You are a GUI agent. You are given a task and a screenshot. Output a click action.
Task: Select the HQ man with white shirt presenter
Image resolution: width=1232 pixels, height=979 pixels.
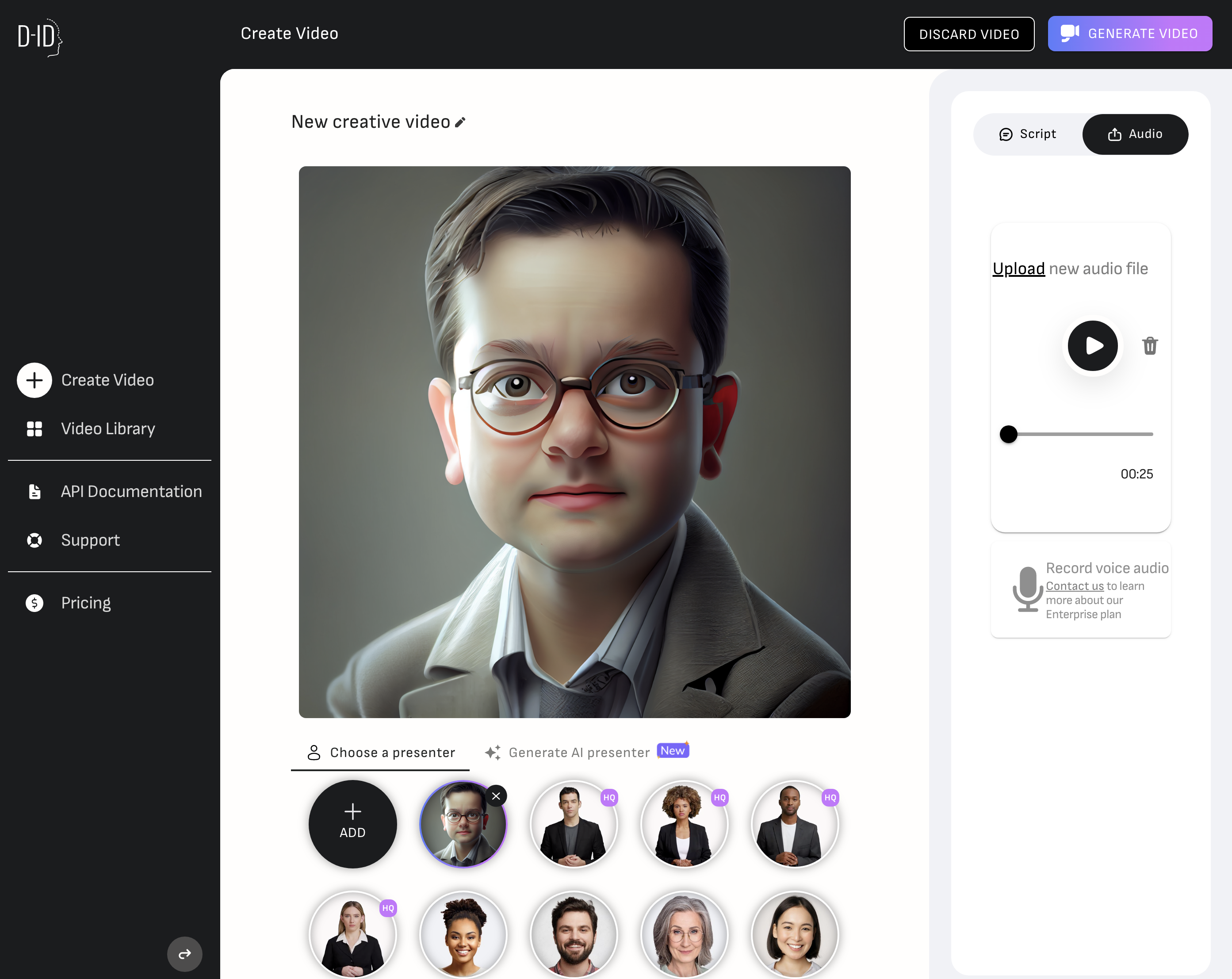click(794, 824)
